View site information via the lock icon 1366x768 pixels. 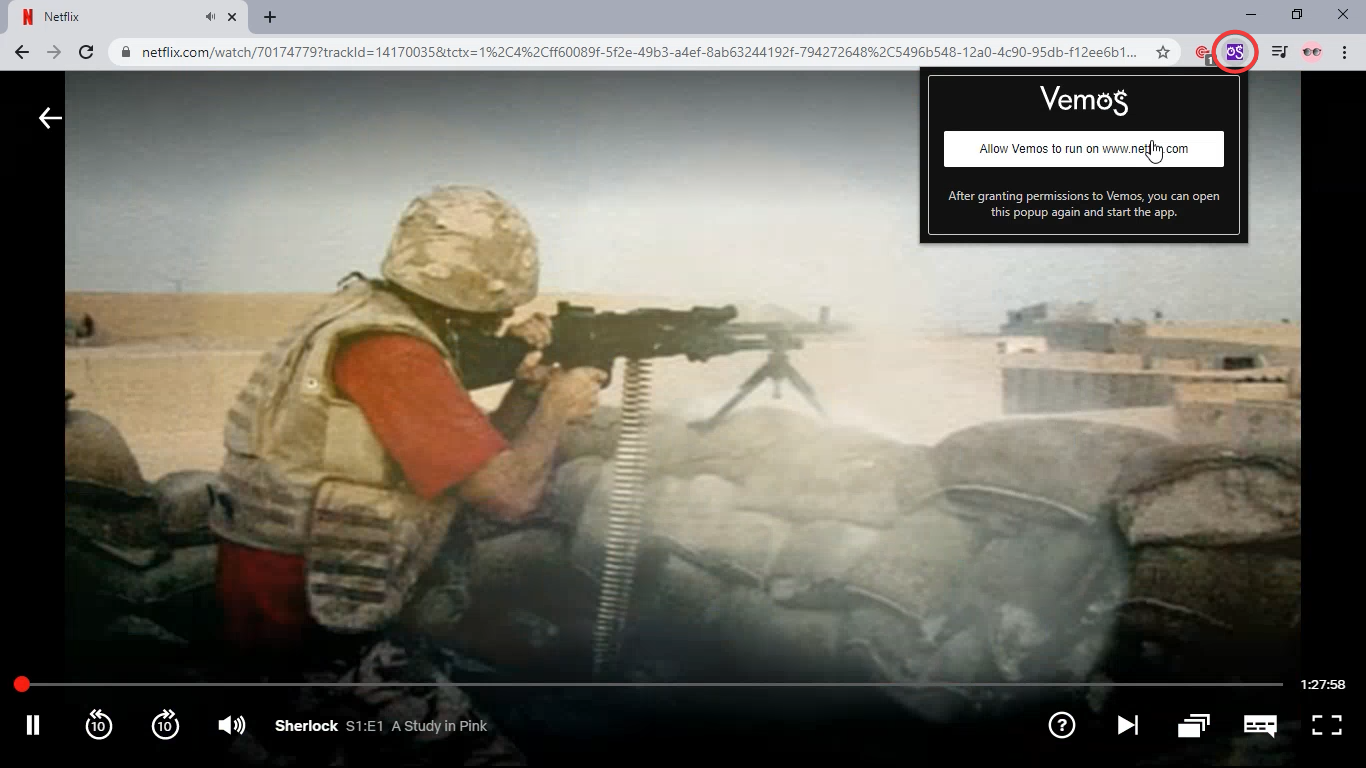[126, 52]
